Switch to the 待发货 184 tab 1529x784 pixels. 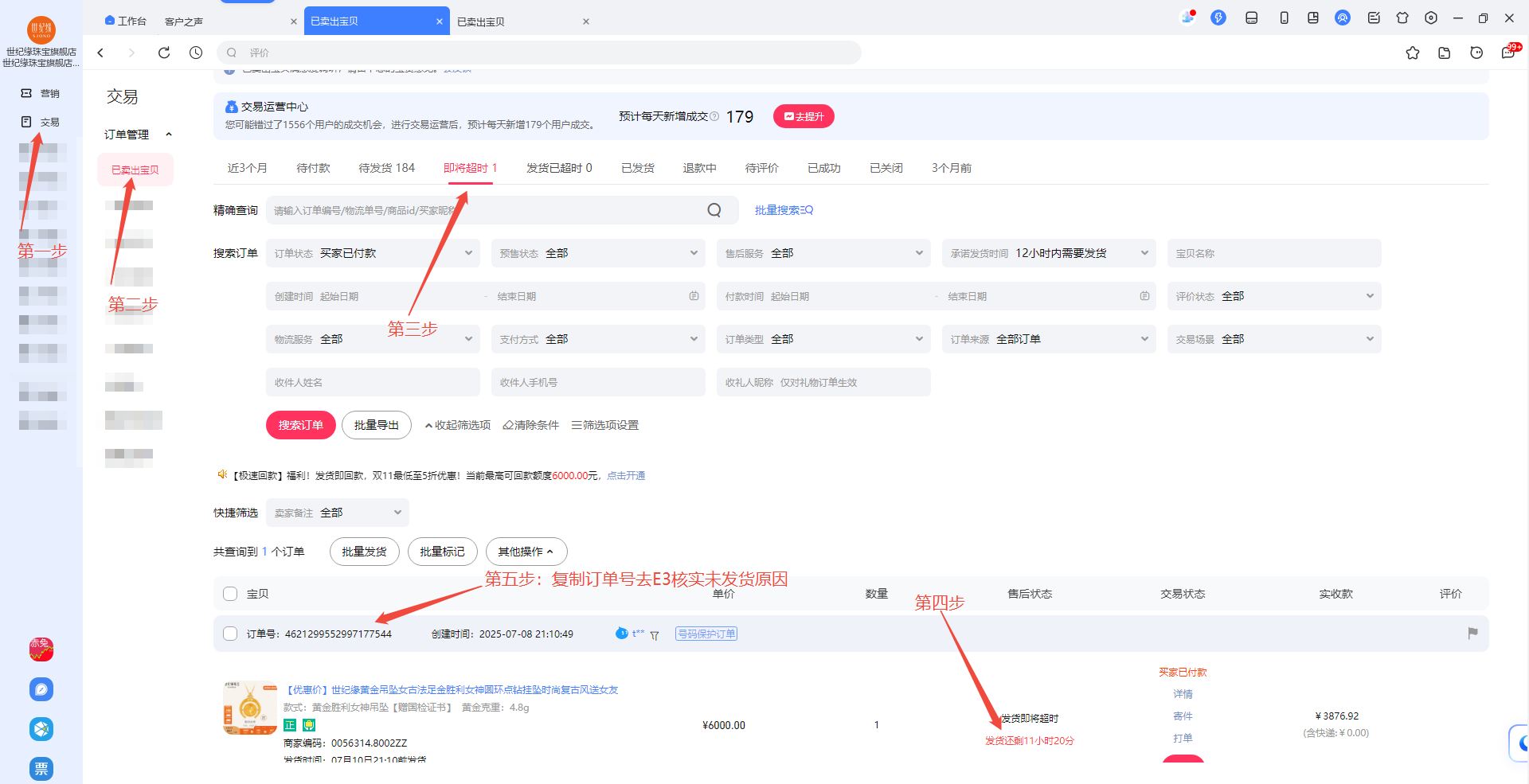[x=386, y=168]
